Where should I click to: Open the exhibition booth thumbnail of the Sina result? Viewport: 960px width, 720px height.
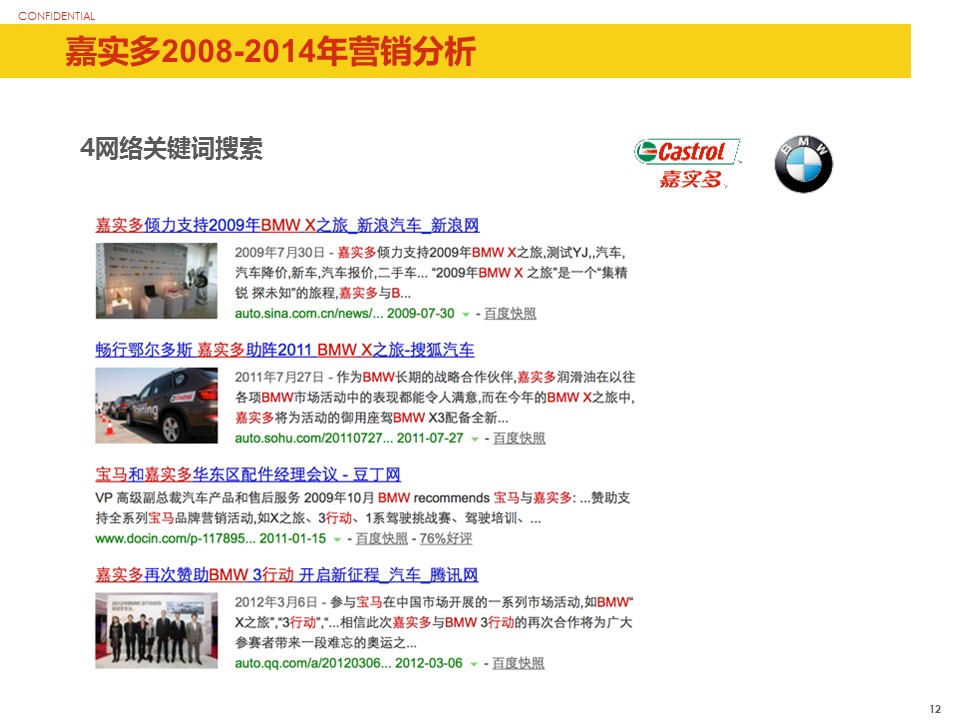(156, 281)
